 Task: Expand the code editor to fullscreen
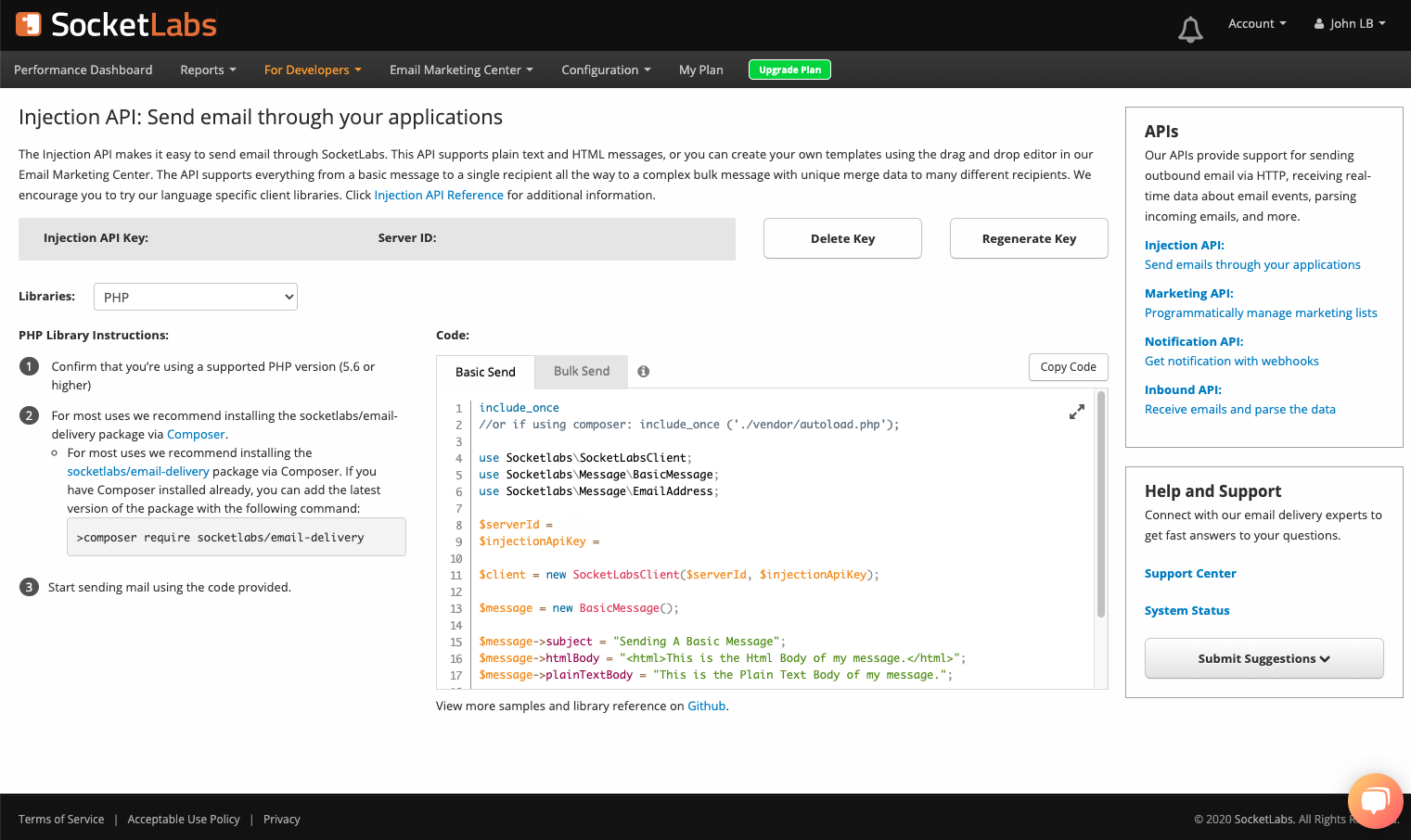tap(1076, 413)
